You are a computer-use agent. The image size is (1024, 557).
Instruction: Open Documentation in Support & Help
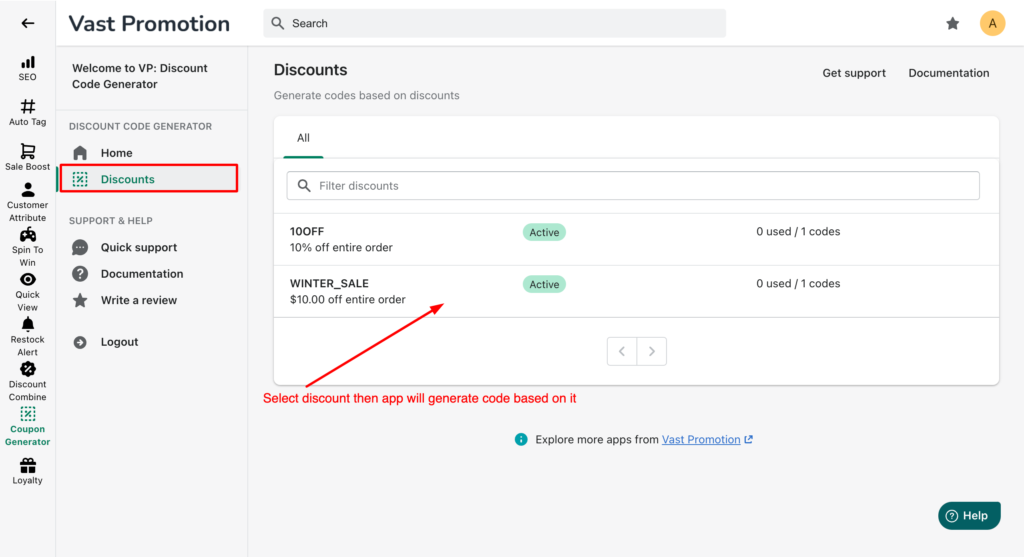tap(142, 274)
